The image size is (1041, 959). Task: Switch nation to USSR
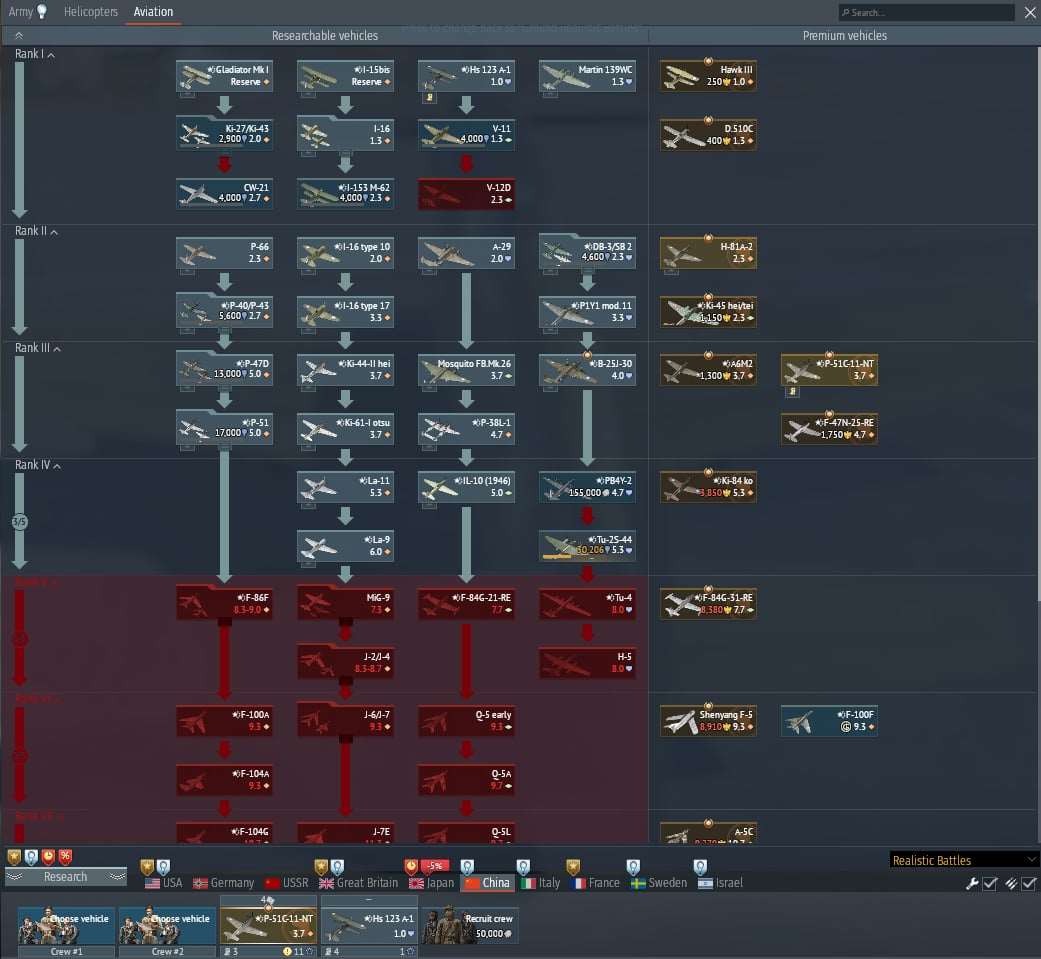click(287, 883)
